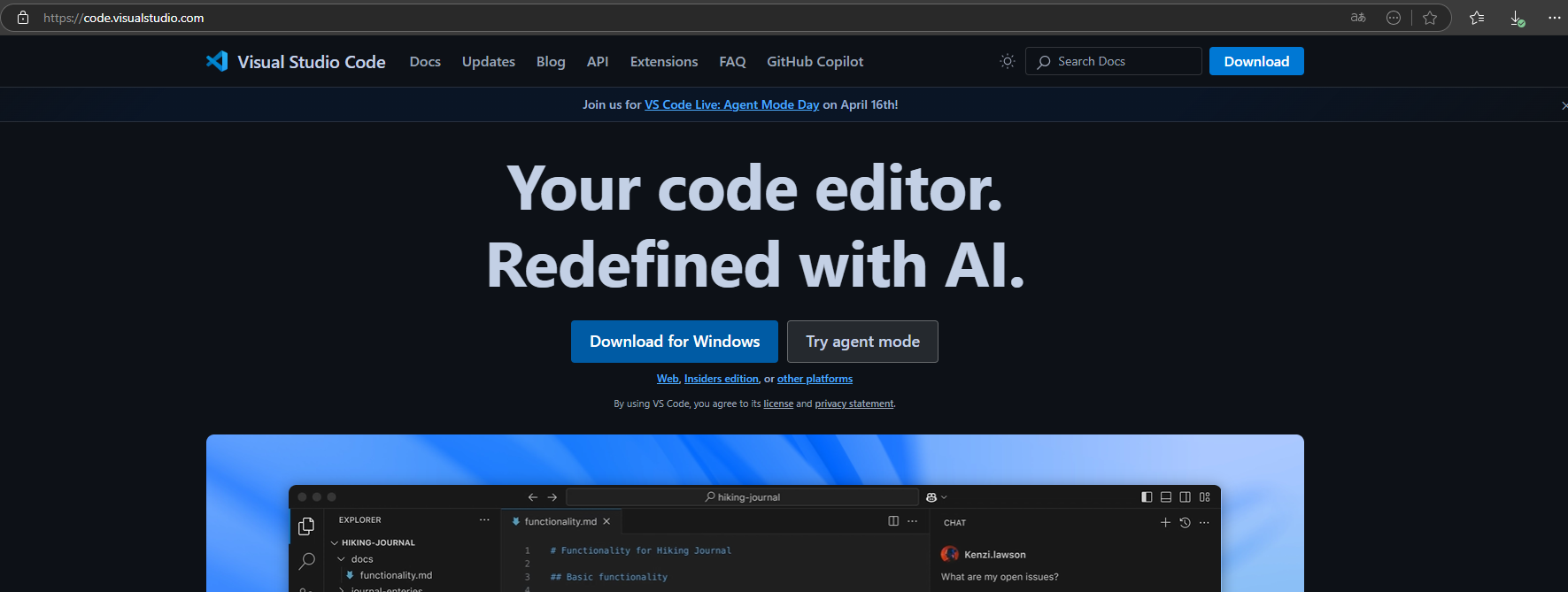Open the license link
Viewport: 1568px width, 592px height.
[x=778, y=404]
